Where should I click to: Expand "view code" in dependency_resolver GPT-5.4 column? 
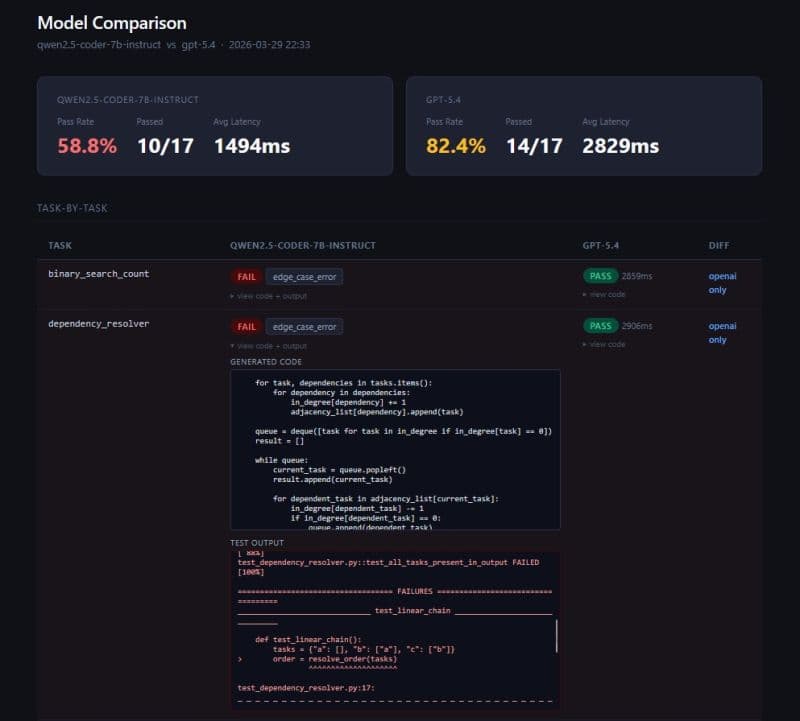tap(605, 343)
